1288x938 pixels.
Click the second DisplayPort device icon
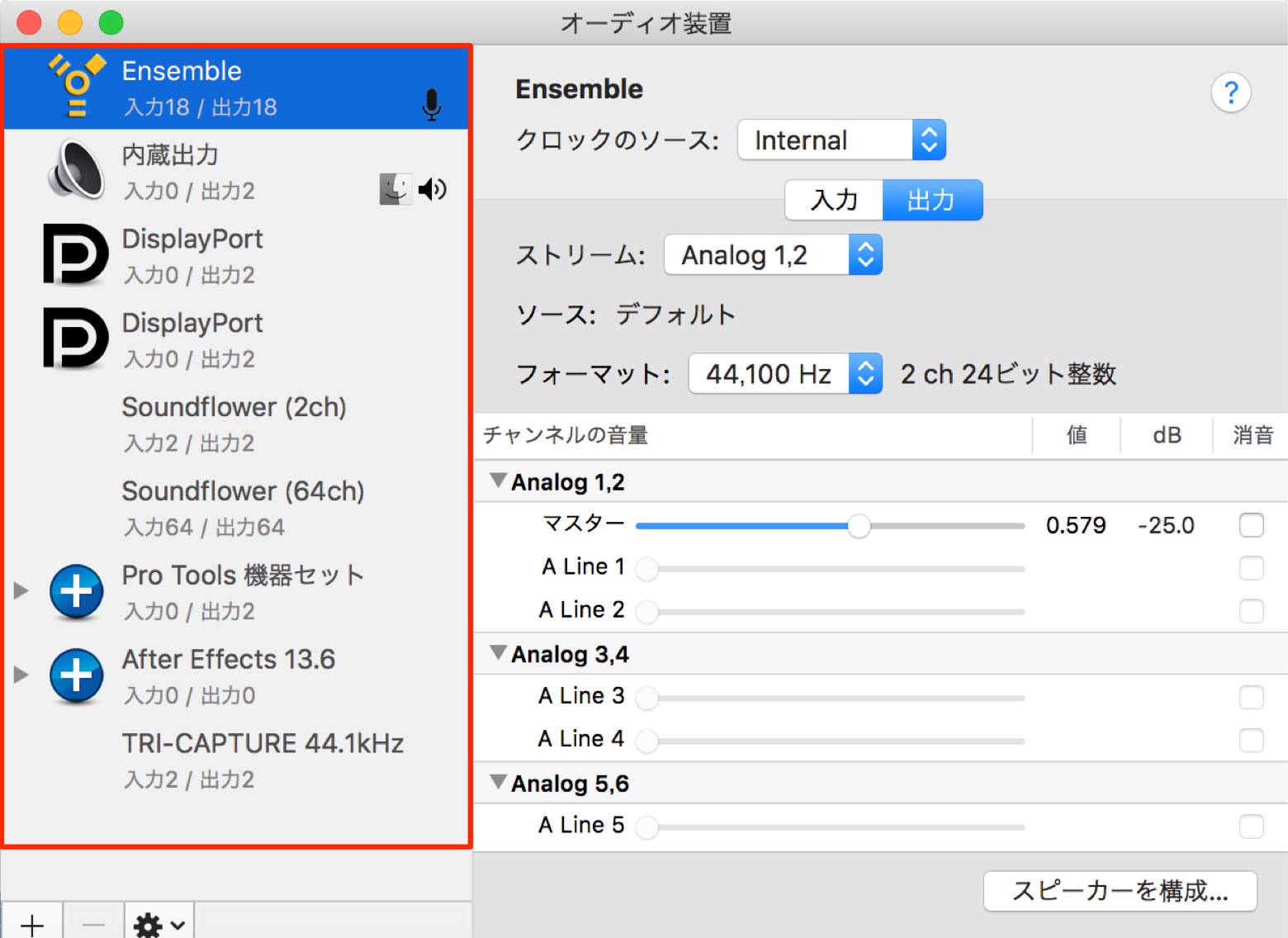pyautogui.click(x=76, y=338)
